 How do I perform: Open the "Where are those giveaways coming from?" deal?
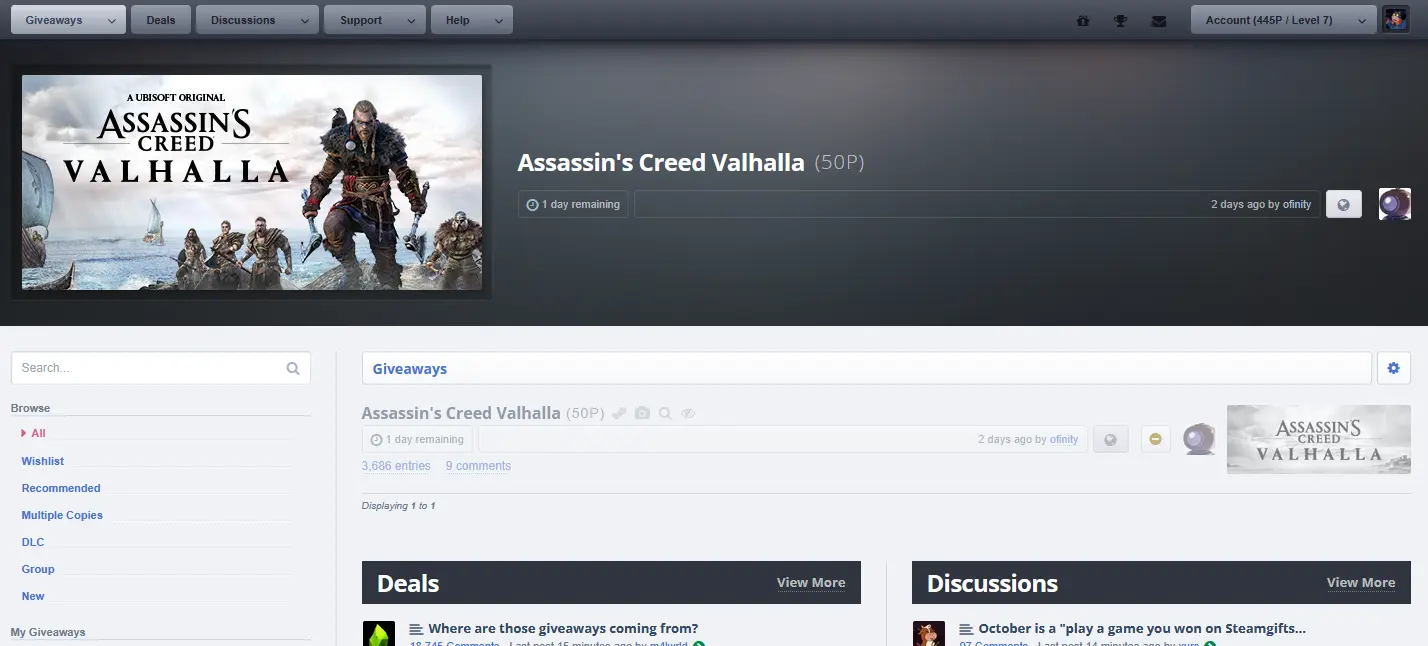(563, 629)
